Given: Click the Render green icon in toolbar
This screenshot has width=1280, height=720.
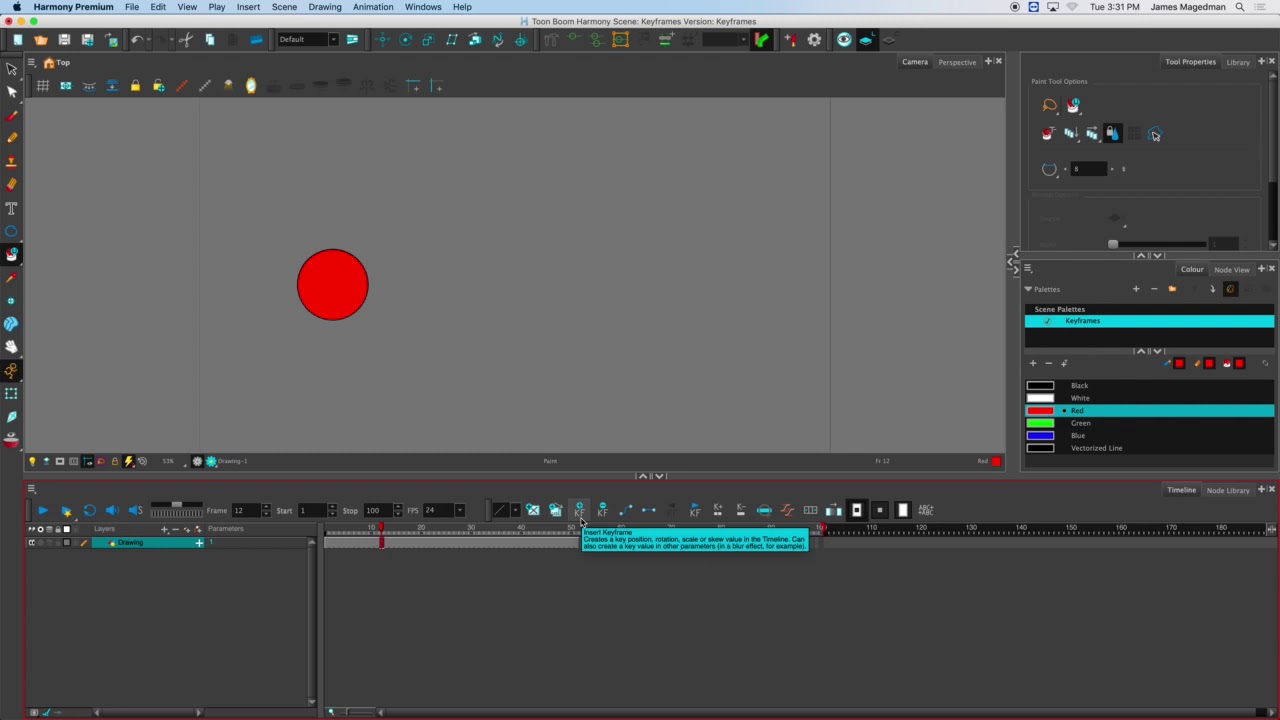Looking at the screenshot, I should click(761, 40).
